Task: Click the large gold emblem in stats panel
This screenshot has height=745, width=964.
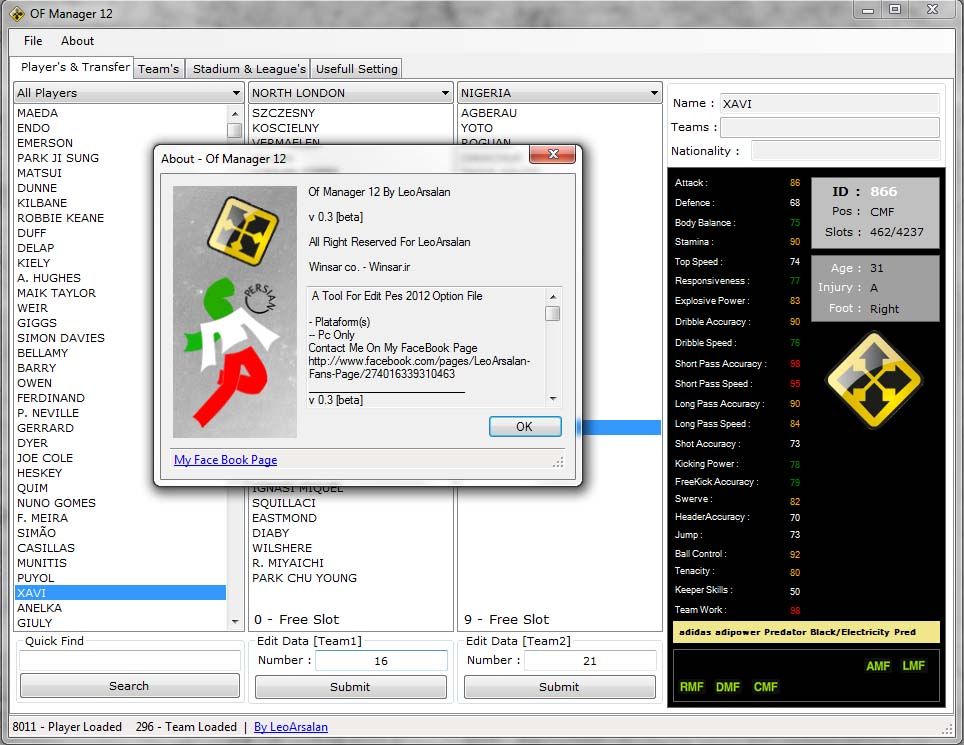Action: point(874,379)
